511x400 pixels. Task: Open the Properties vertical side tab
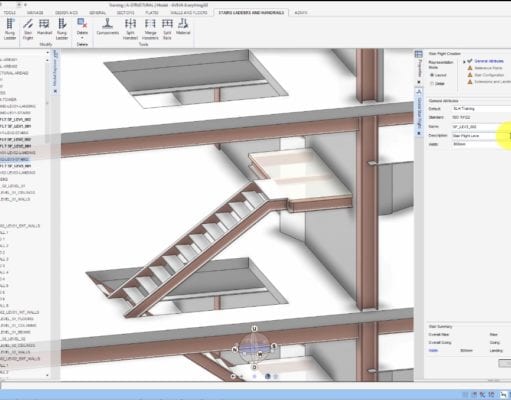(419, 69)
